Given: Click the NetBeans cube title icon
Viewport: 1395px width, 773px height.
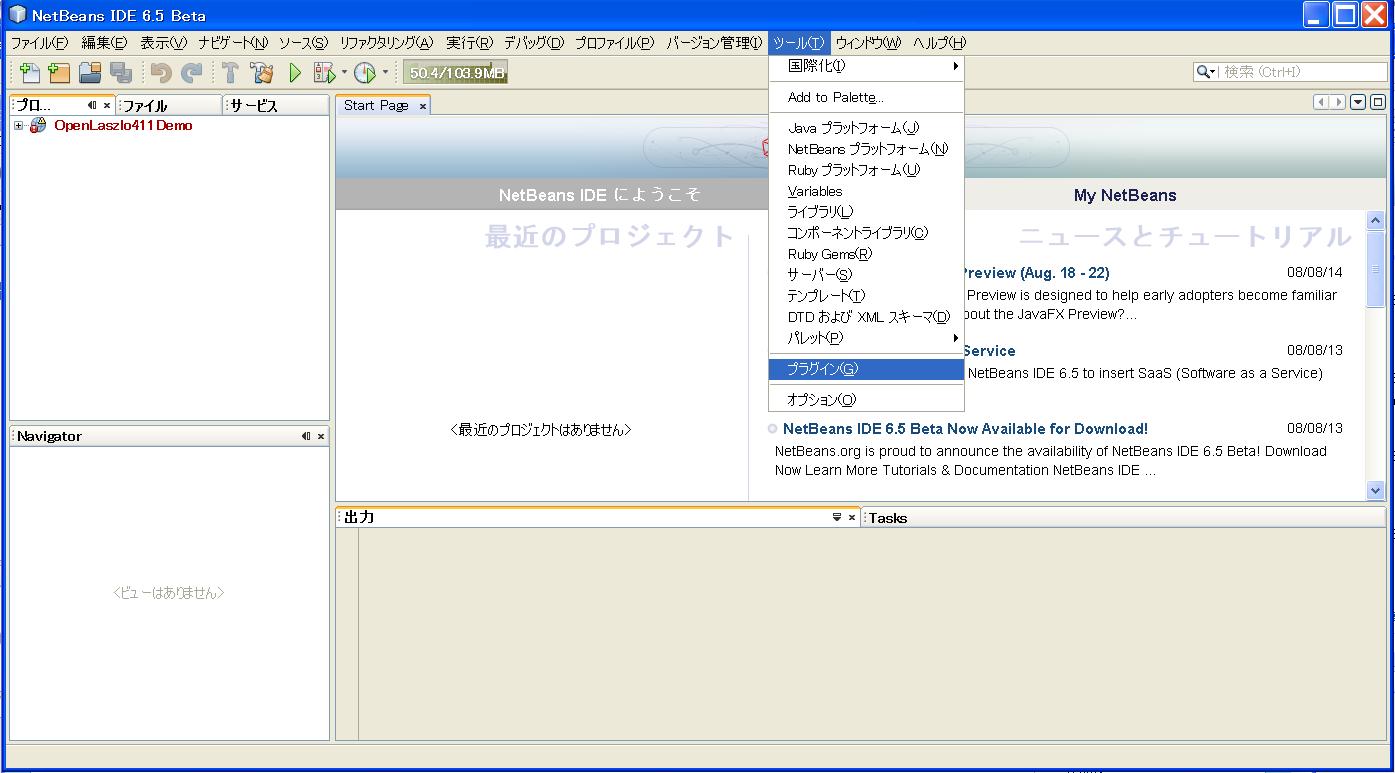Looking at the screenshot, I should tap(17, 15).
